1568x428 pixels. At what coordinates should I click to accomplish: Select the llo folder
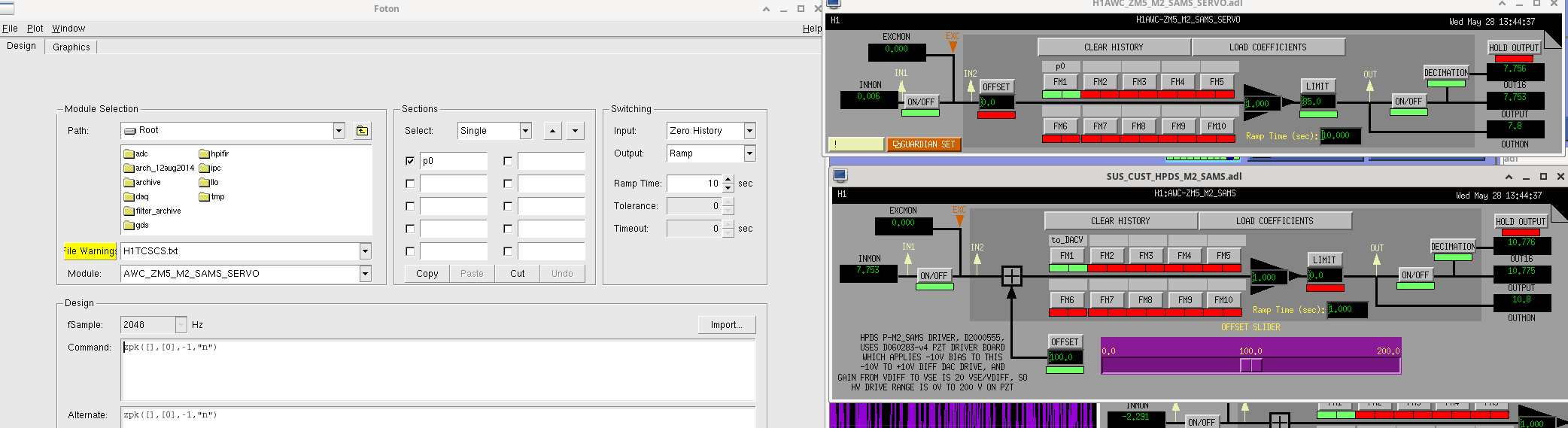pos(209,182)
